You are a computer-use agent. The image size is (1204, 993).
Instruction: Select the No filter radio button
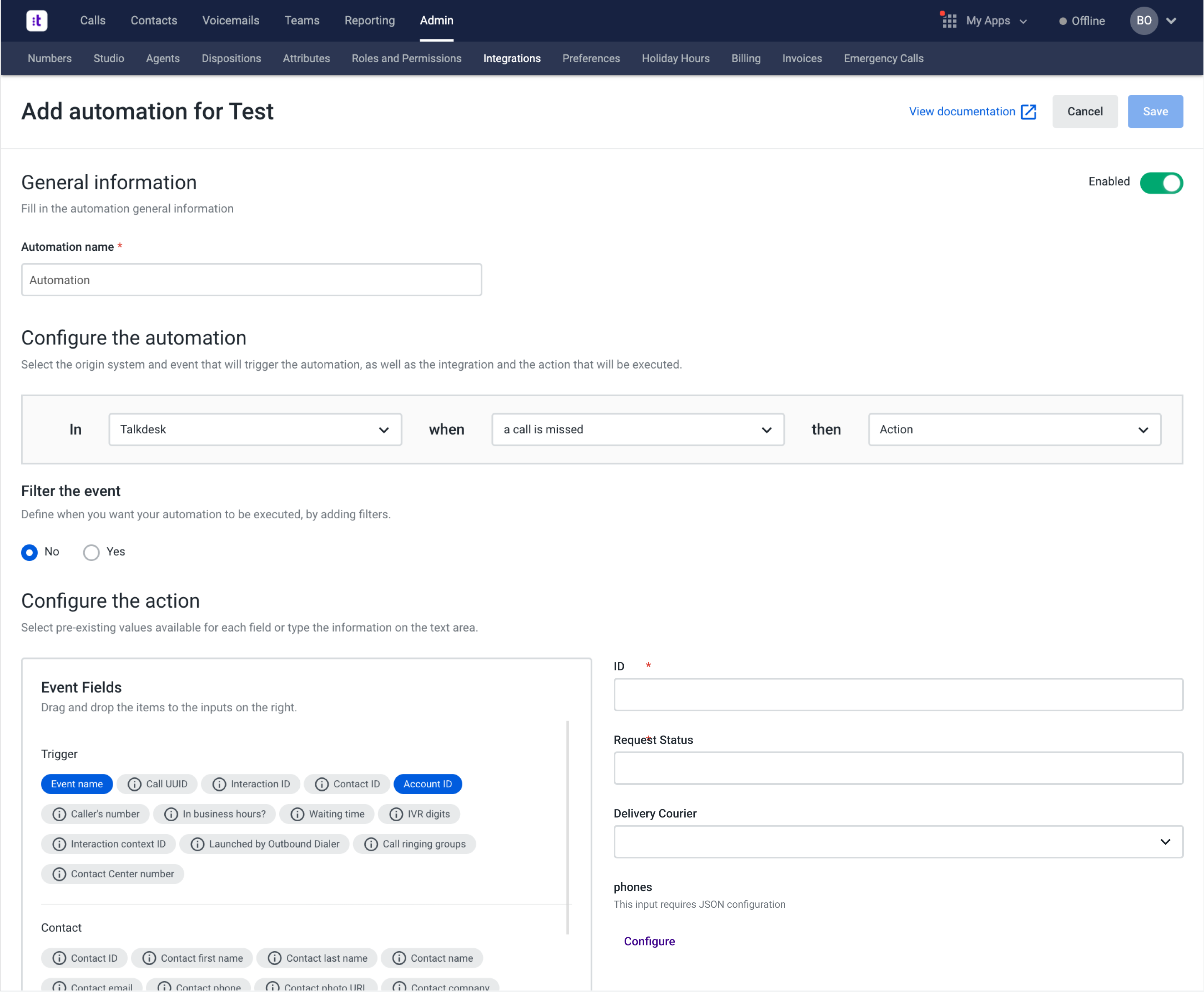[29, 552]
